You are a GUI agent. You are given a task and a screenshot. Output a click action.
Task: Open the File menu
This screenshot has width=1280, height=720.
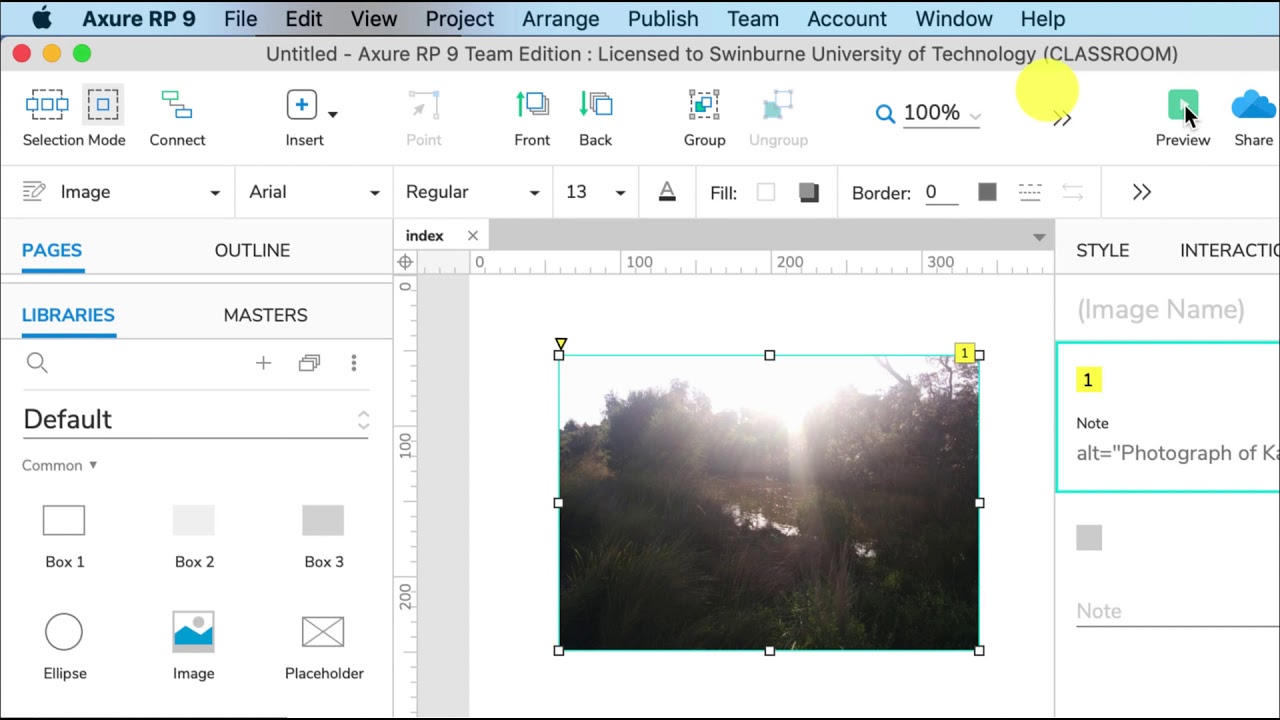[241, 19]
